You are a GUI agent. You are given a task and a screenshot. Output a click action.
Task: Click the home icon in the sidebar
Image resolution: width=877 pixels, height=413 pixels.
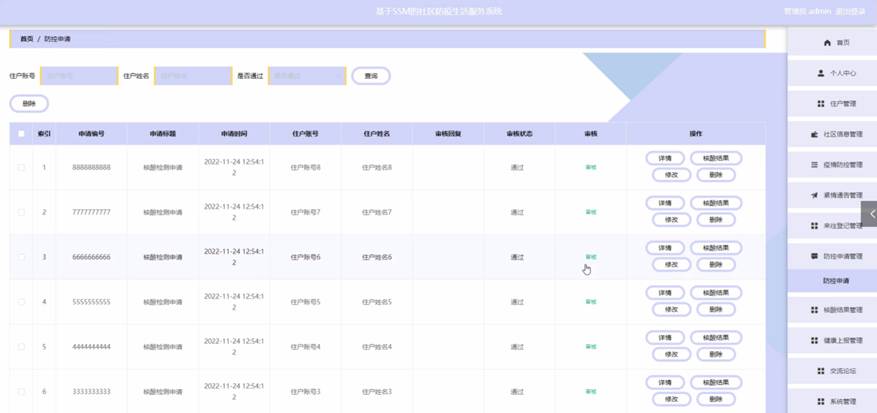coord(827,43)
